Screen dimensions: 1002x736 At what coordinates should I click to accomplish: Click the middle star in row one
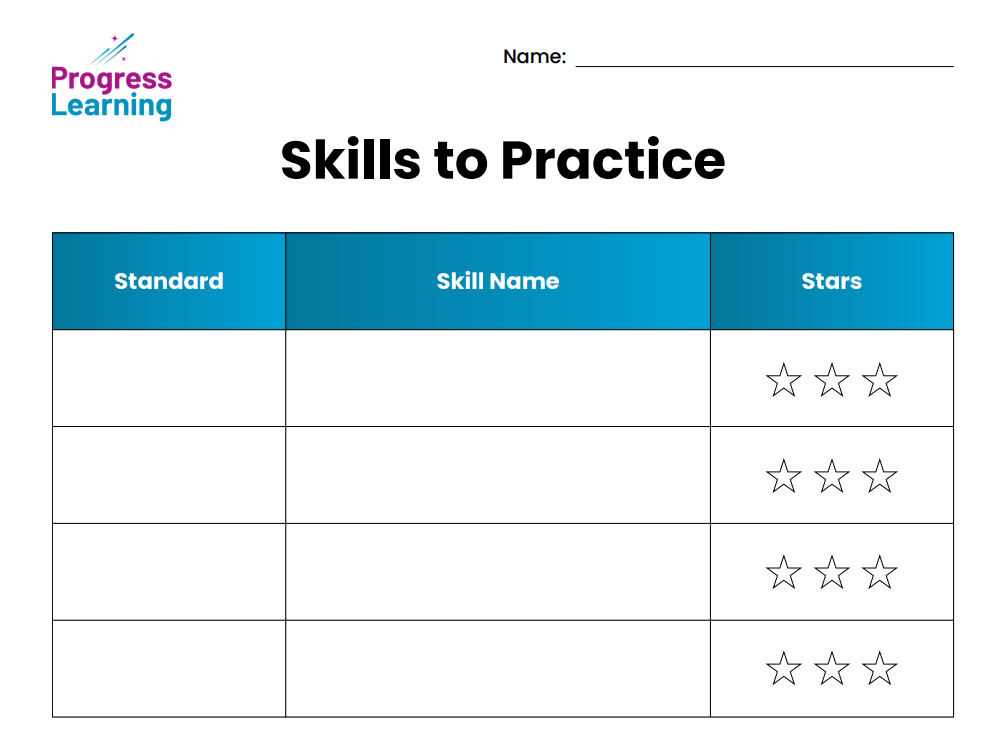point(831,381)
